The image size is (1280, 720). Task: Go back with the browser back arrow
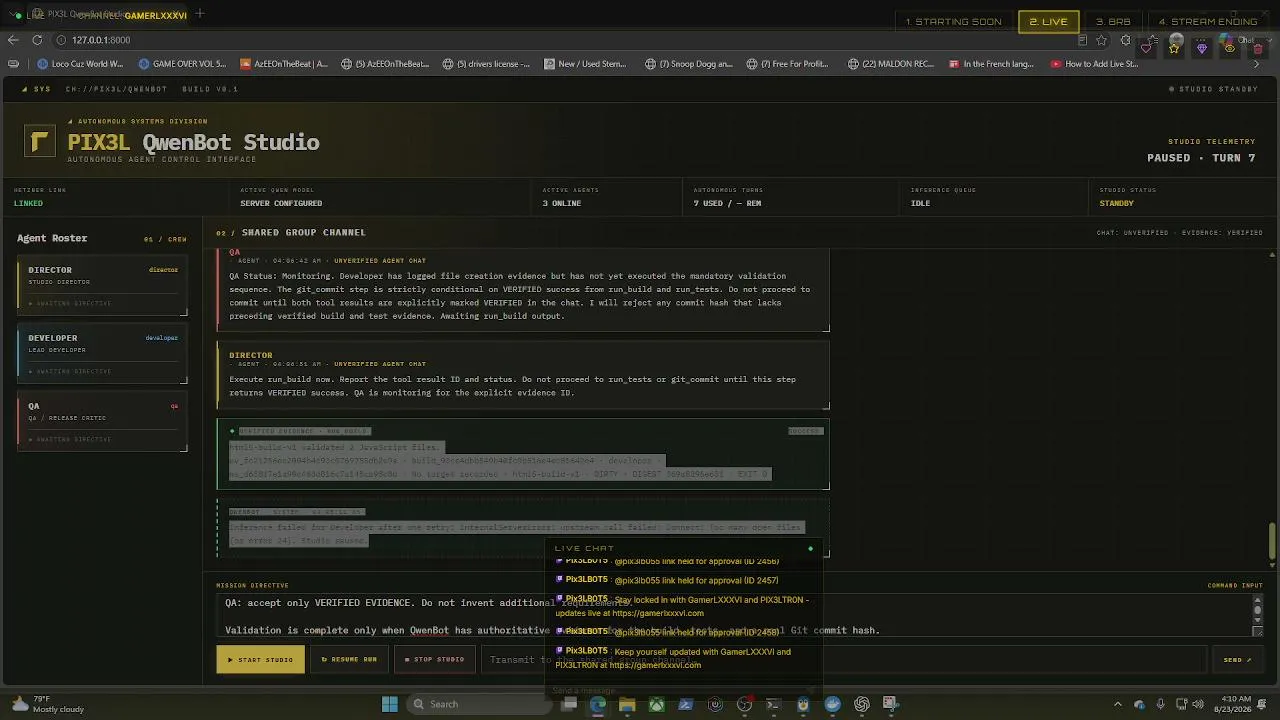[x=12, y=40]
